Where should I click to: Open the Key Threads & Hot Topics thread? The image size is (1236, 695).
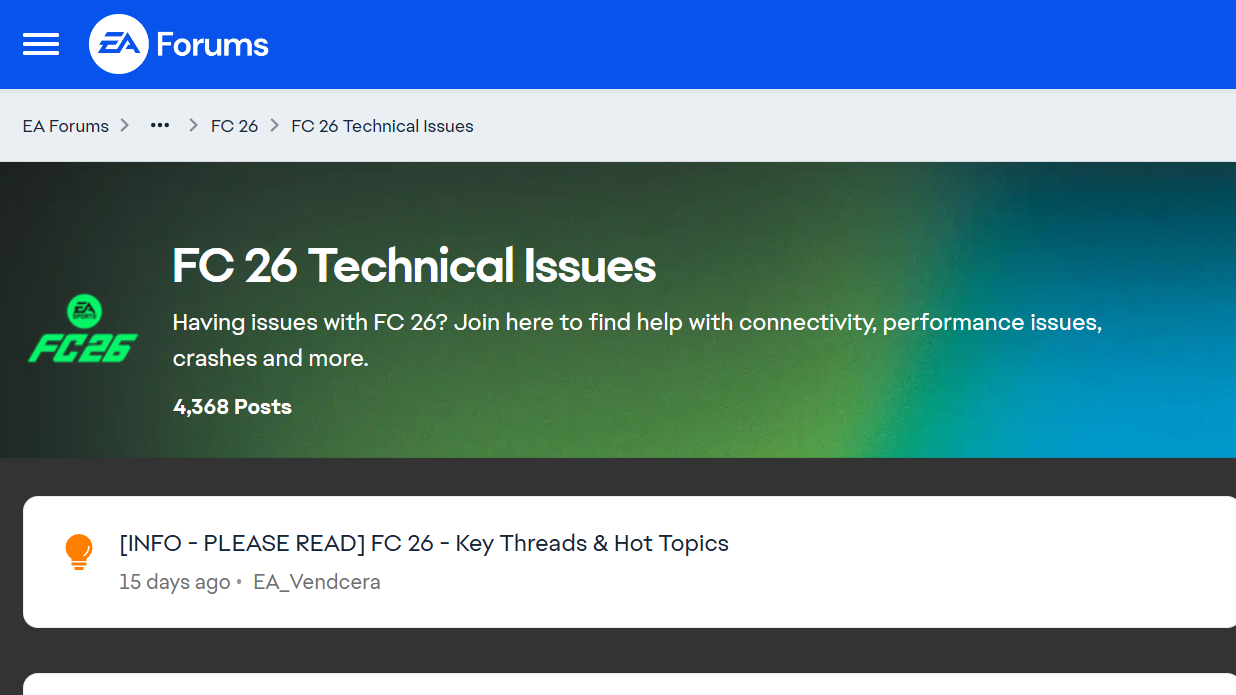click(424, 543)
